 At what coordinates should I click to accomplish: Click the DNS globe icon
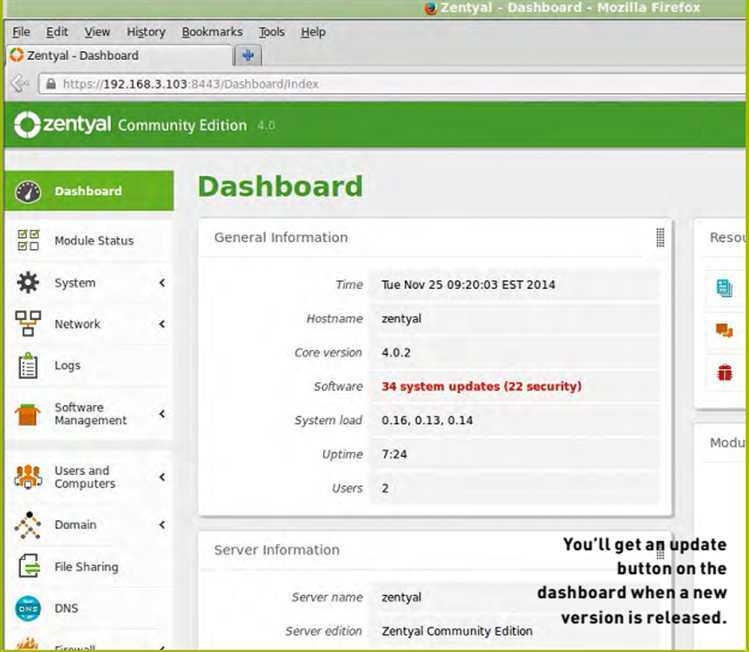tap(28, 608)
